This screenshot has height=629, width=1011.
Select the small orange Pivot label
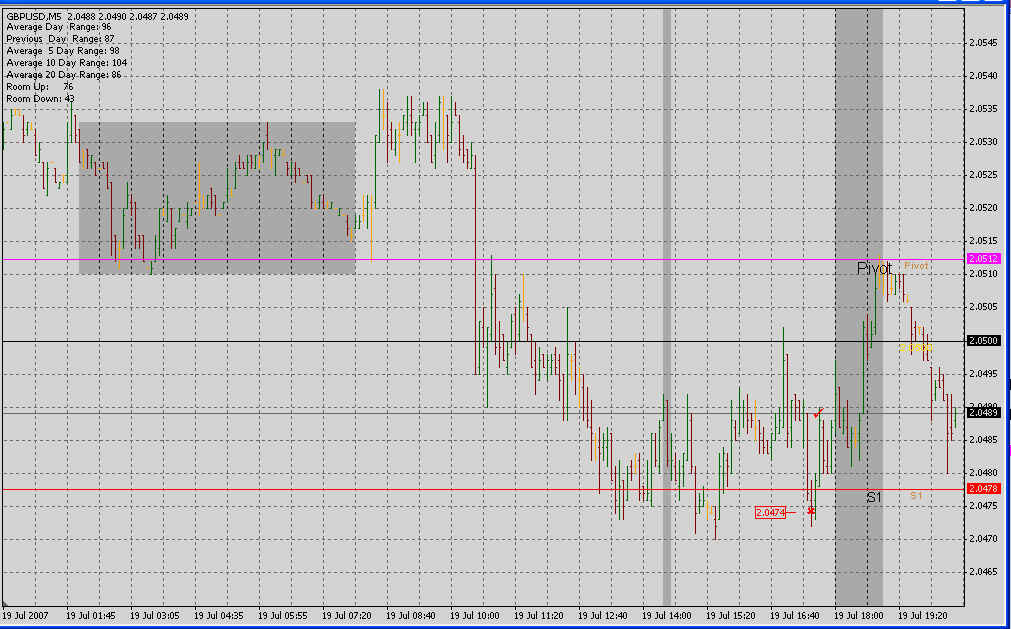(x=916, y=266)
